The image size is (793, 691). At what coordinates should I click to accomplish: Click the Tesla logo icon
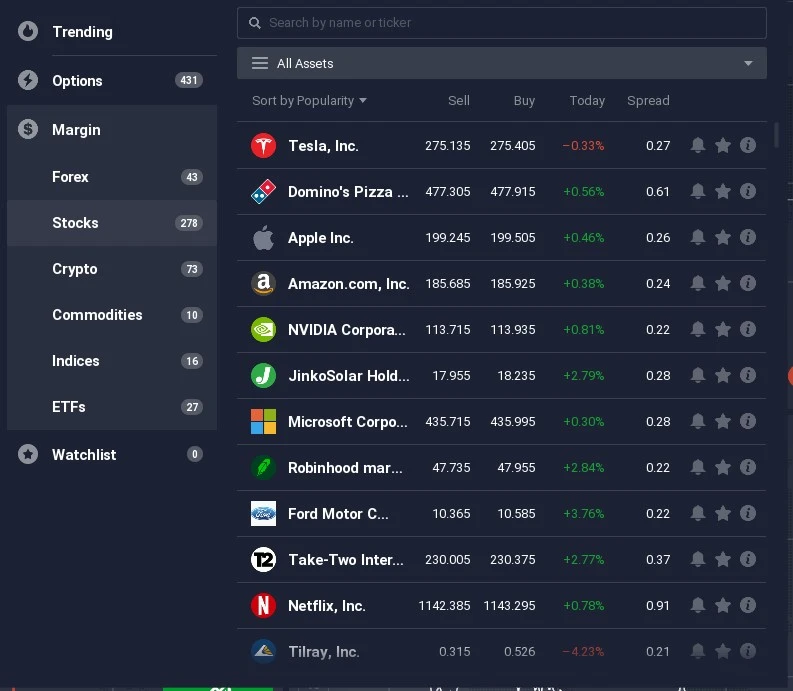pos(263,146)
